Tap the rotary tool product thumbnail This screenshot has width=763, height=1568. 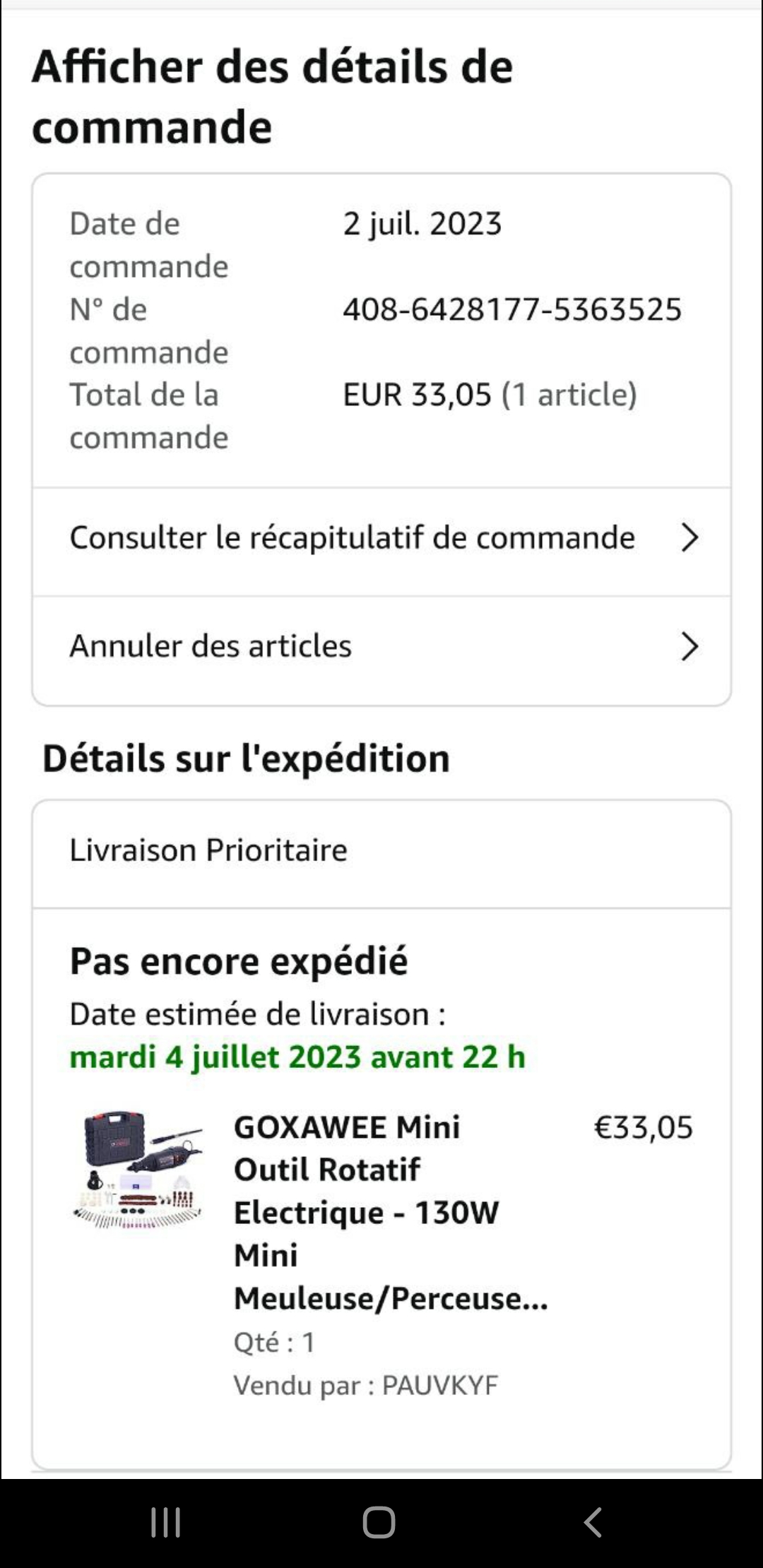tap(138, 1170)
